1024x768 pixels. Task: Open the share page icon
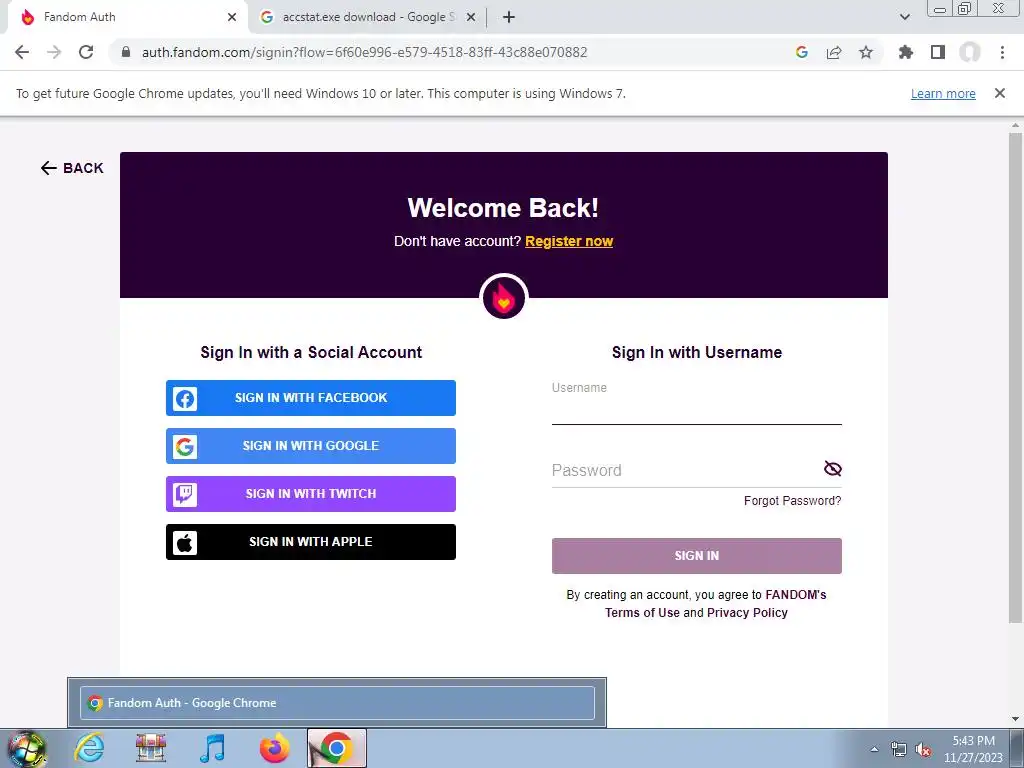click(834, 52)
